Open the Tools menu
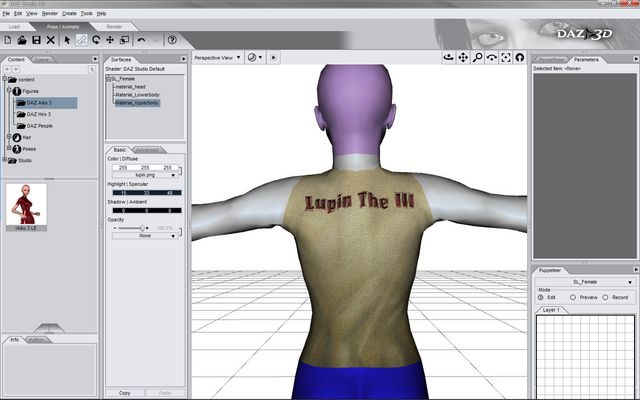640x400 pixels. pos(87,13)
